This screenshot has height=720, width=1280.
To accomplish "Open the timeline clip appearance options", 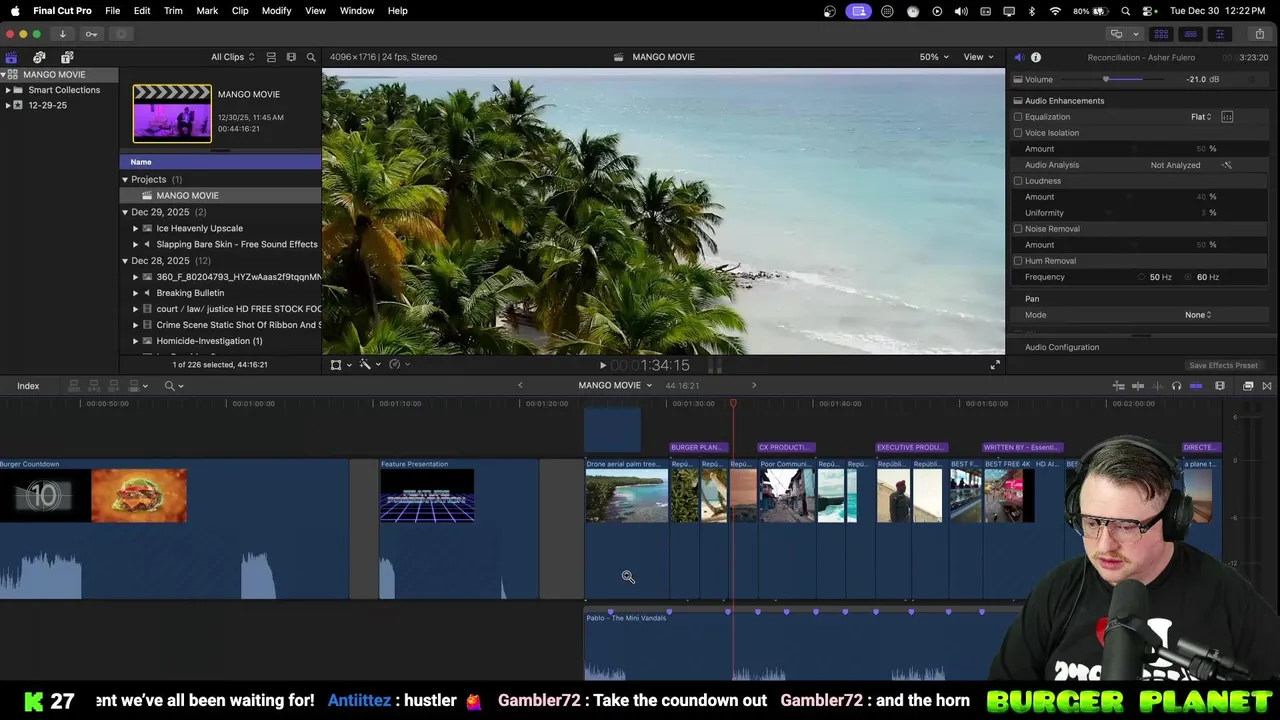I will coord(1220,386).
